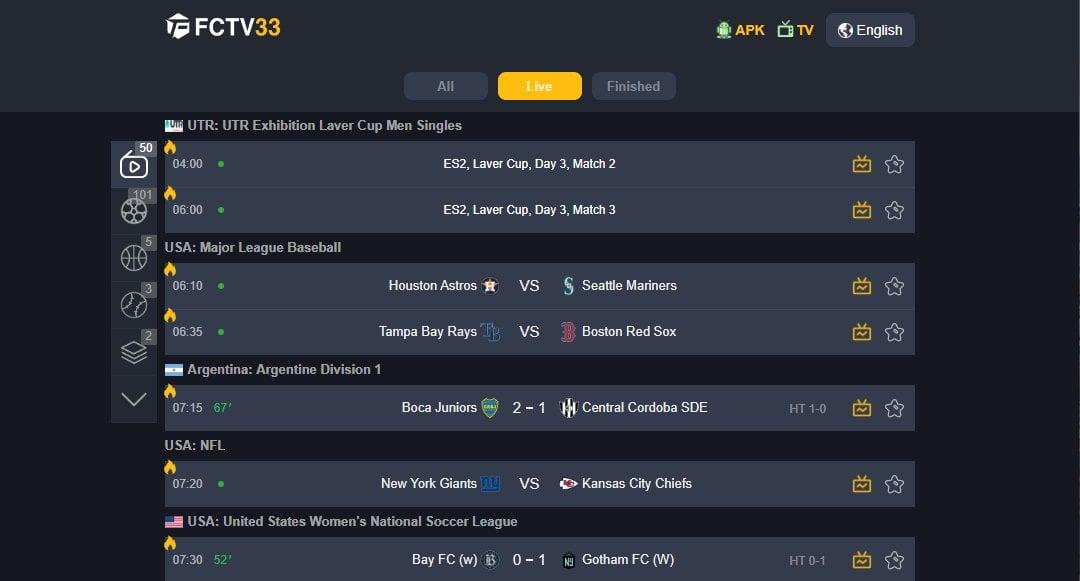1080x581 pixels.
Task: Star the New York Giants vs Kansas City Chiefs match
Action: coord(894,483)
